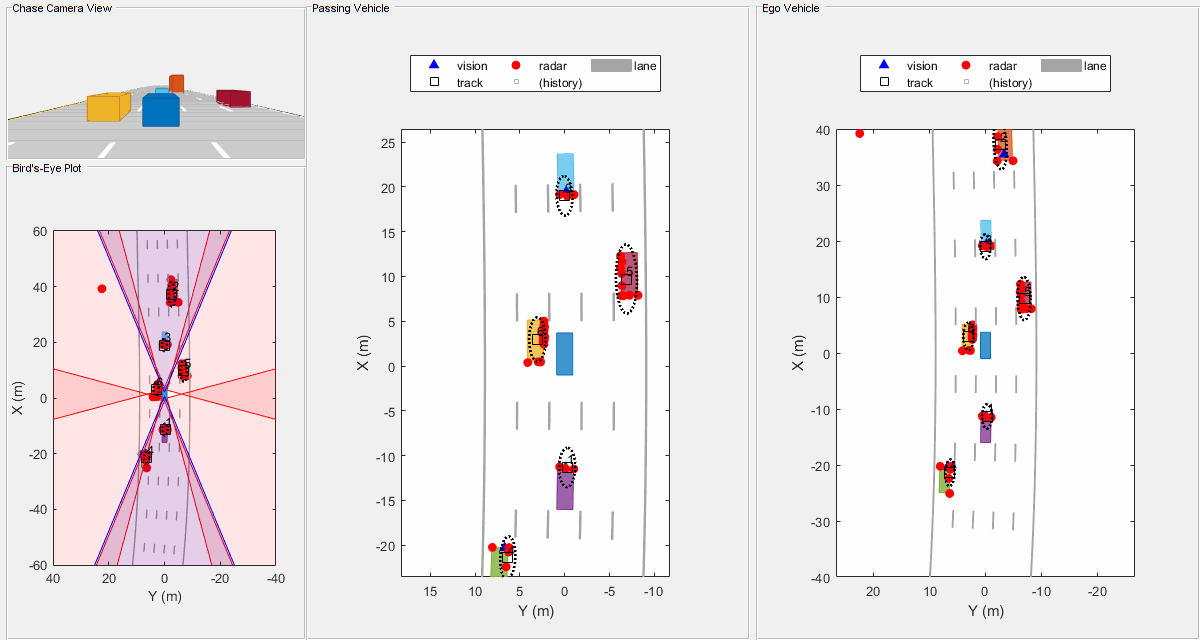Screen dimensions: 1200x640
Task: Click the blue ego car in Chase Camera View
Action: coord(160,110)
